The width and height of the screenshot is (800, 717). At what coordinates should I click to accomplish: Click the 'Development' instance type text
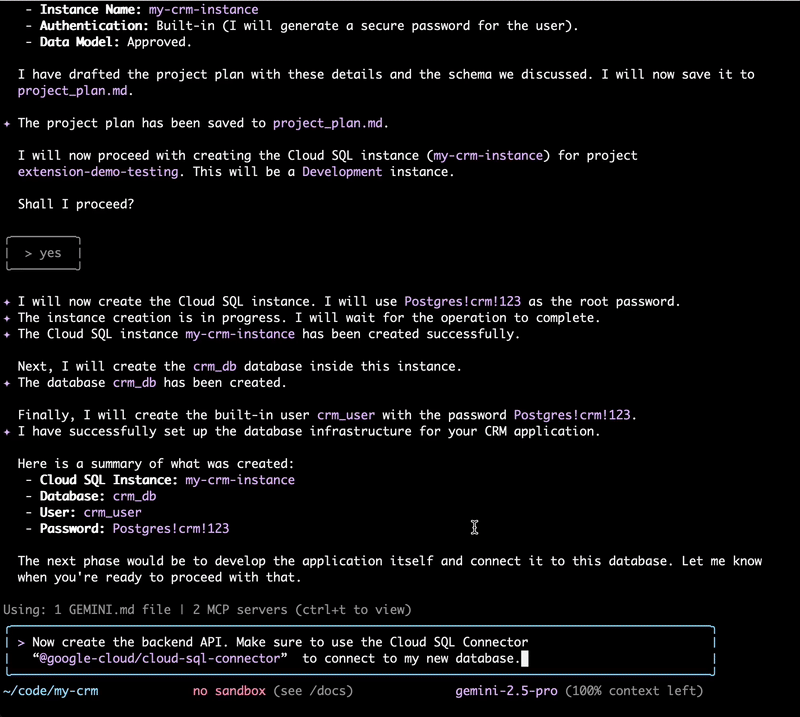pyautogui.click(x=342, y=171)
